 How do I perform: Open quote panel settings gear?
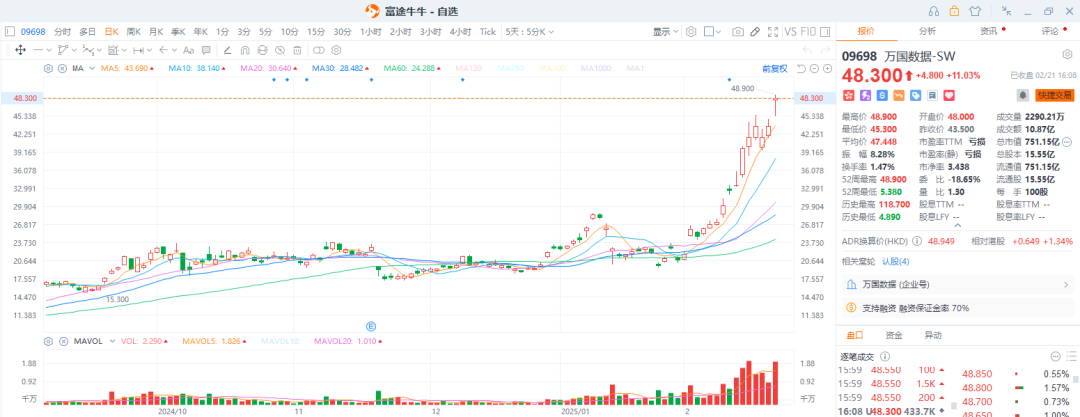(x=1067, y=54)
